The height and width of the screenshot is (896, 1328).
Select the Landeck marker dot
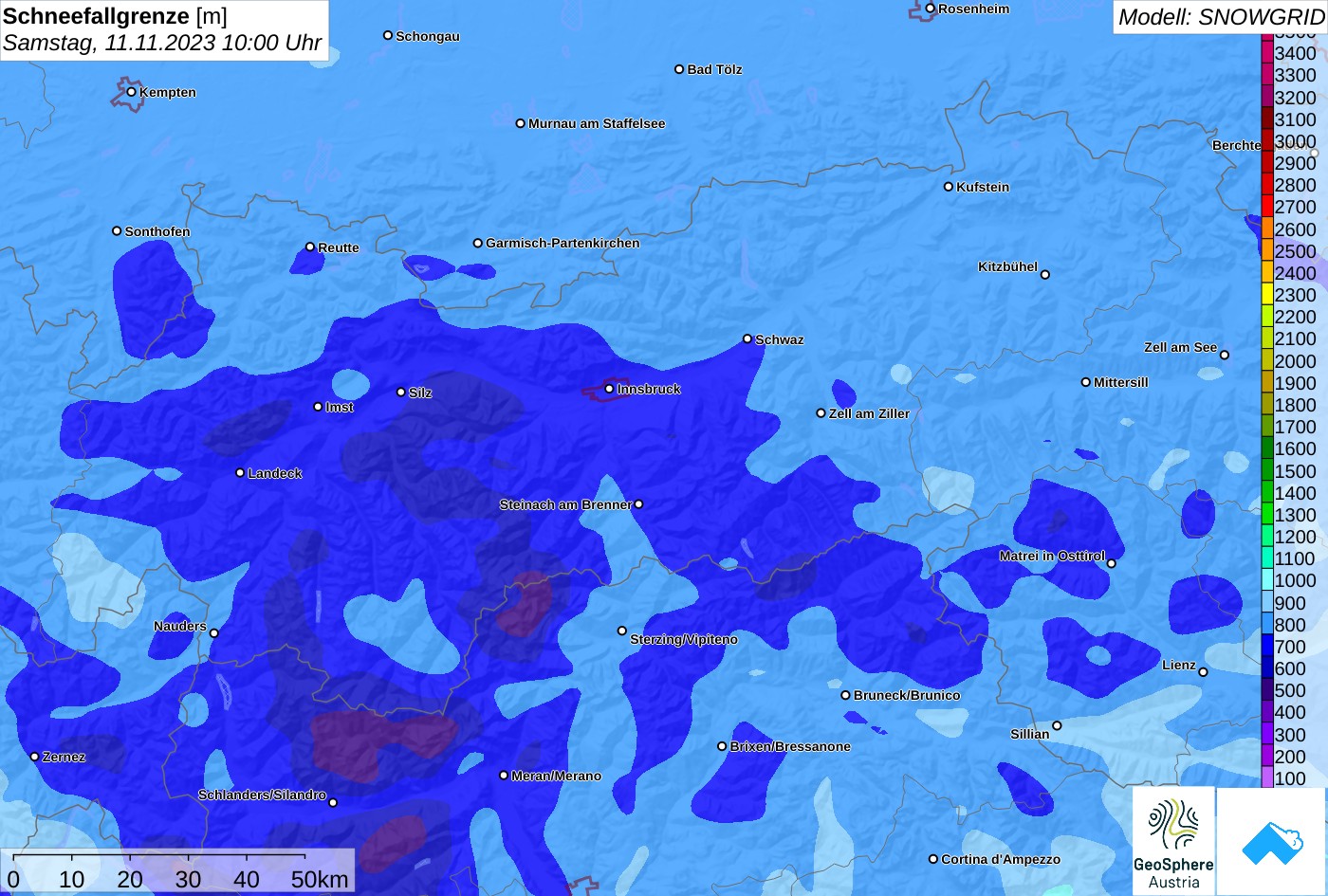(240, 473)
